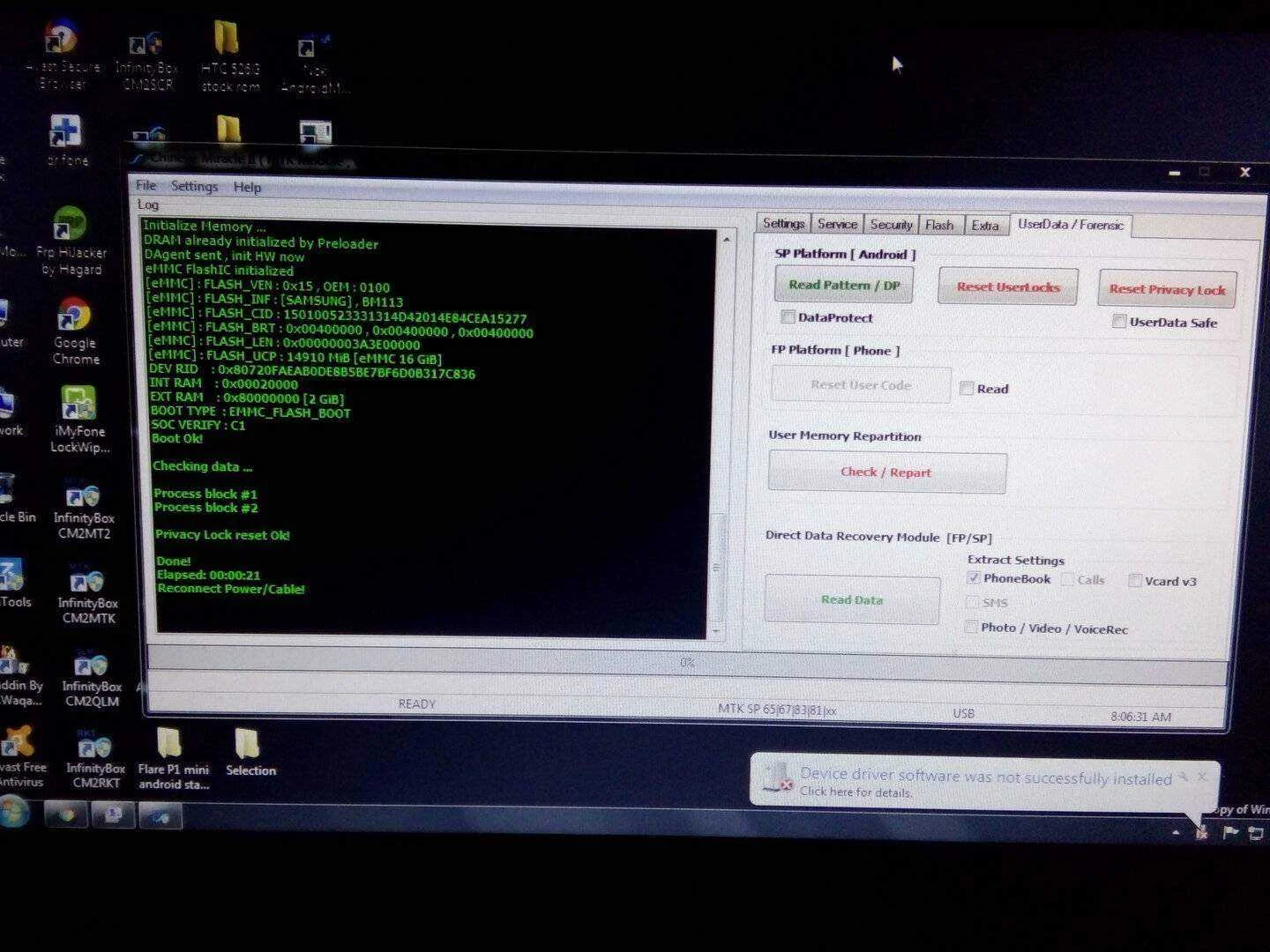Enable the UserData Safe checkbox
1270x952 pixels.
coord(1119,322)
